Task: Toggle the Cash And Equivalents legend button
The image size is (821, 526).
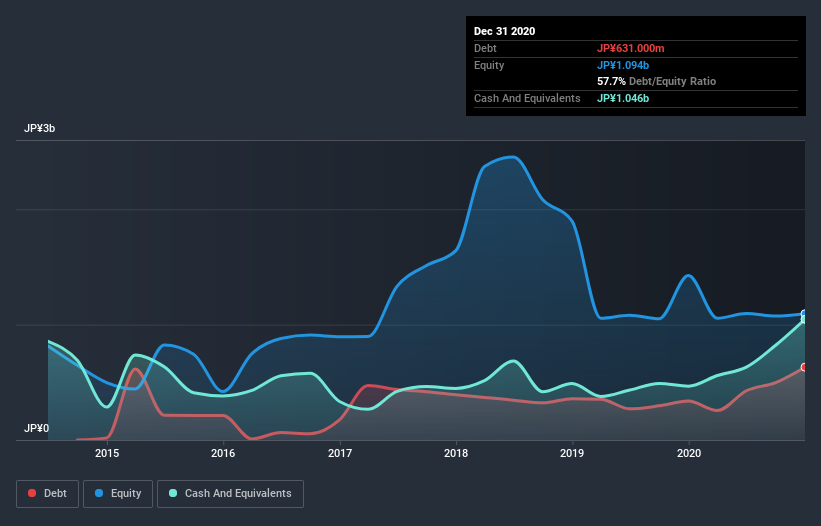Action: 230,494
